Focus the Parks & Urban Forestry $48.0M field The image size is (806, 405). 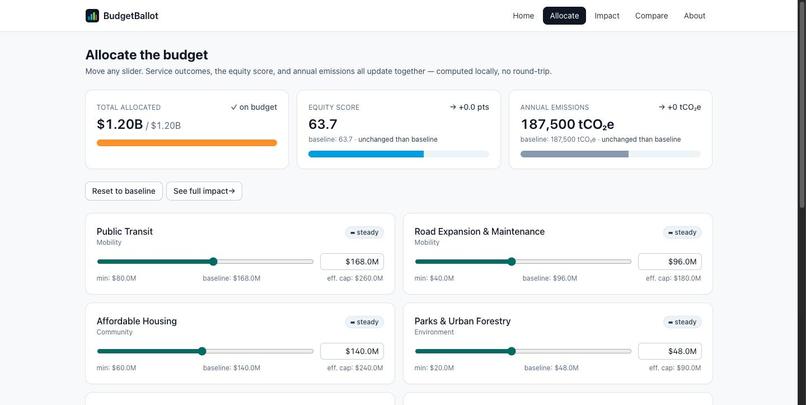pos(670,351)
